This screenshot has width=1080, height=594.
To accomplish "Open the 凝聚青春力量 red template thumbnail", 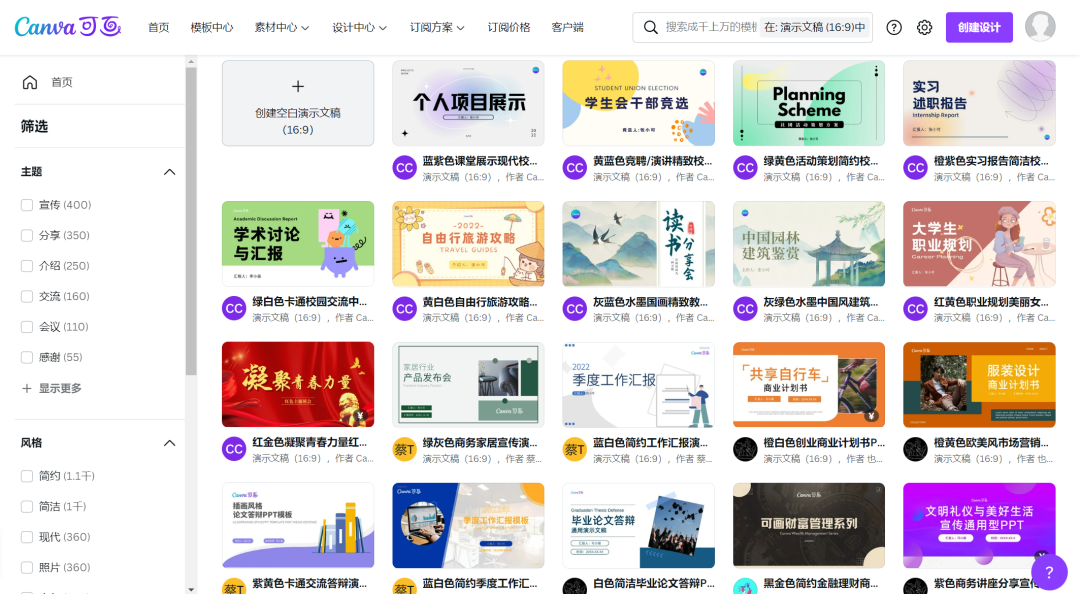I will [298, 384].
